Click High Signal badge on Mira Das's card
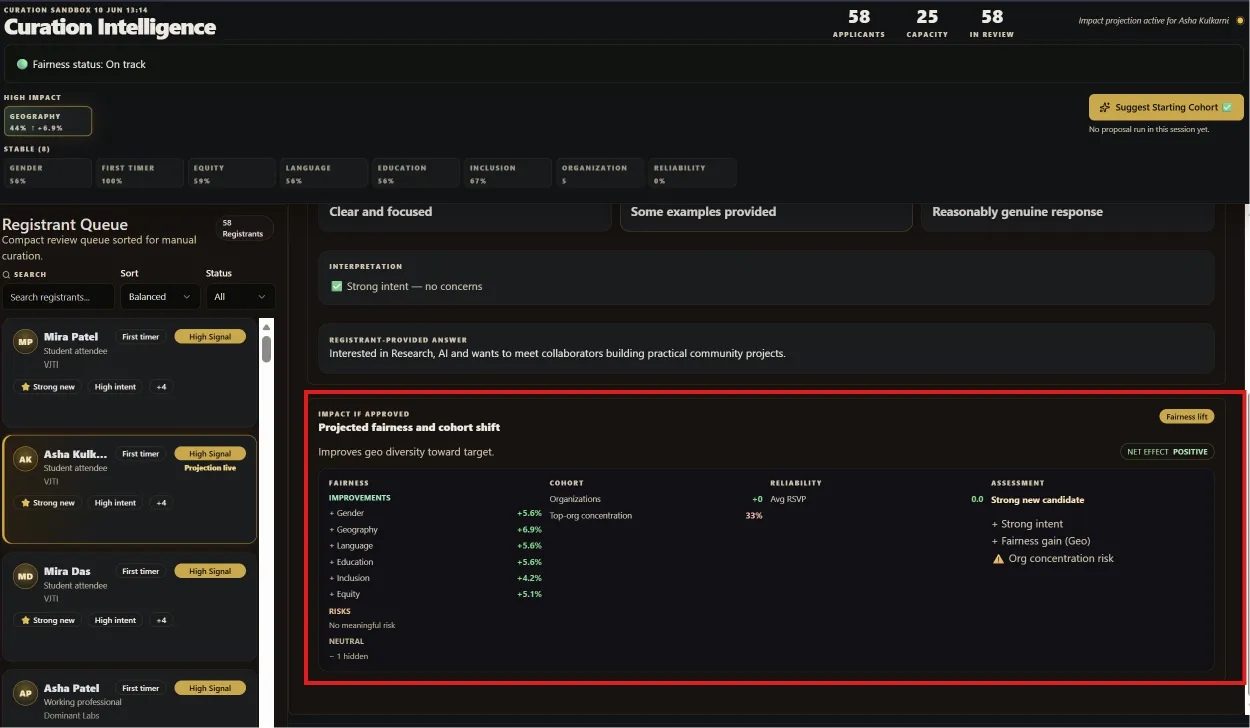The image size is (1250, 728). point(210,571)
